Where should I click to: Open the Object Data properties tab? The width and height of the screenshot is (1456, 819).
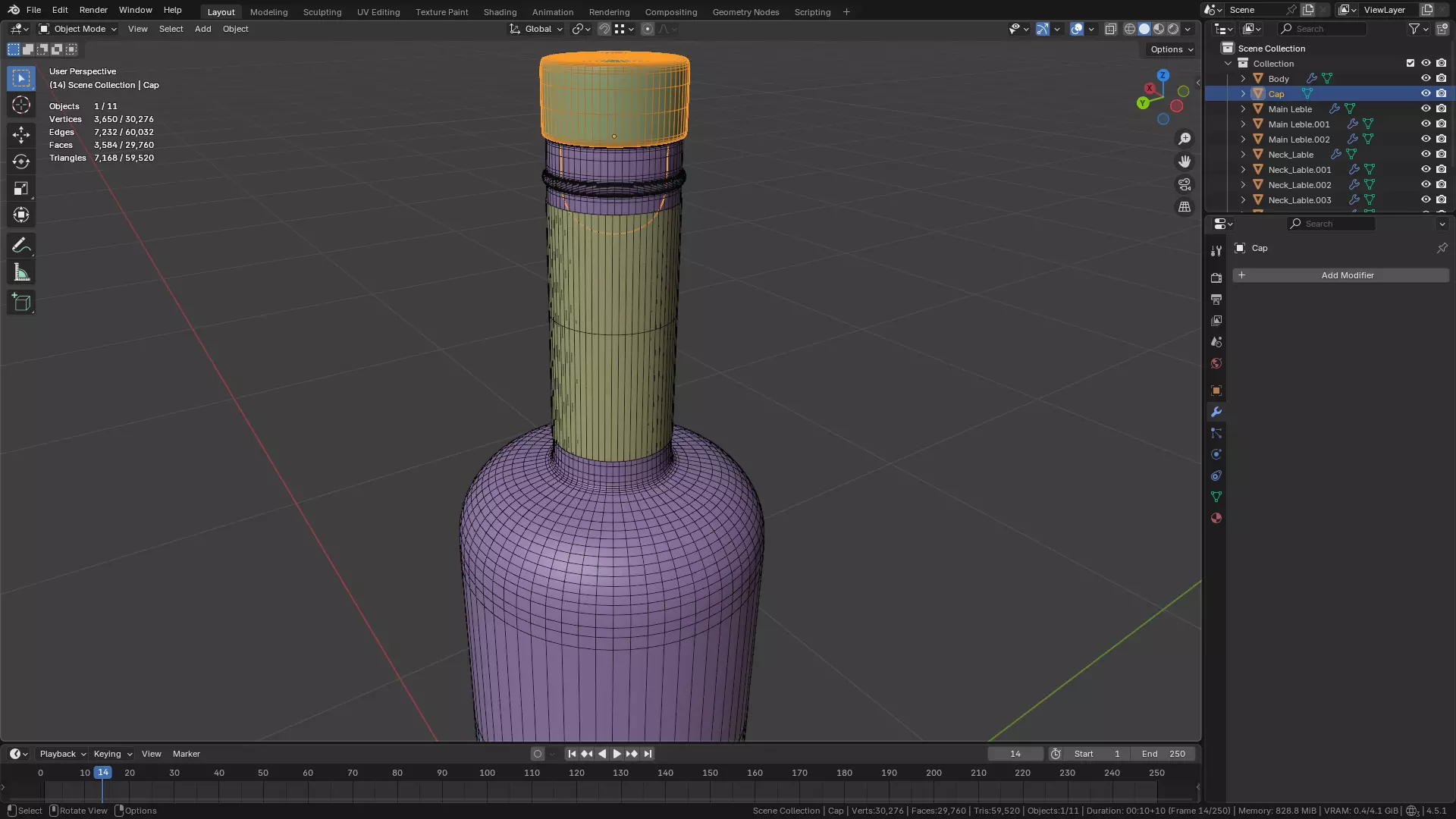tap(1216, 497)
